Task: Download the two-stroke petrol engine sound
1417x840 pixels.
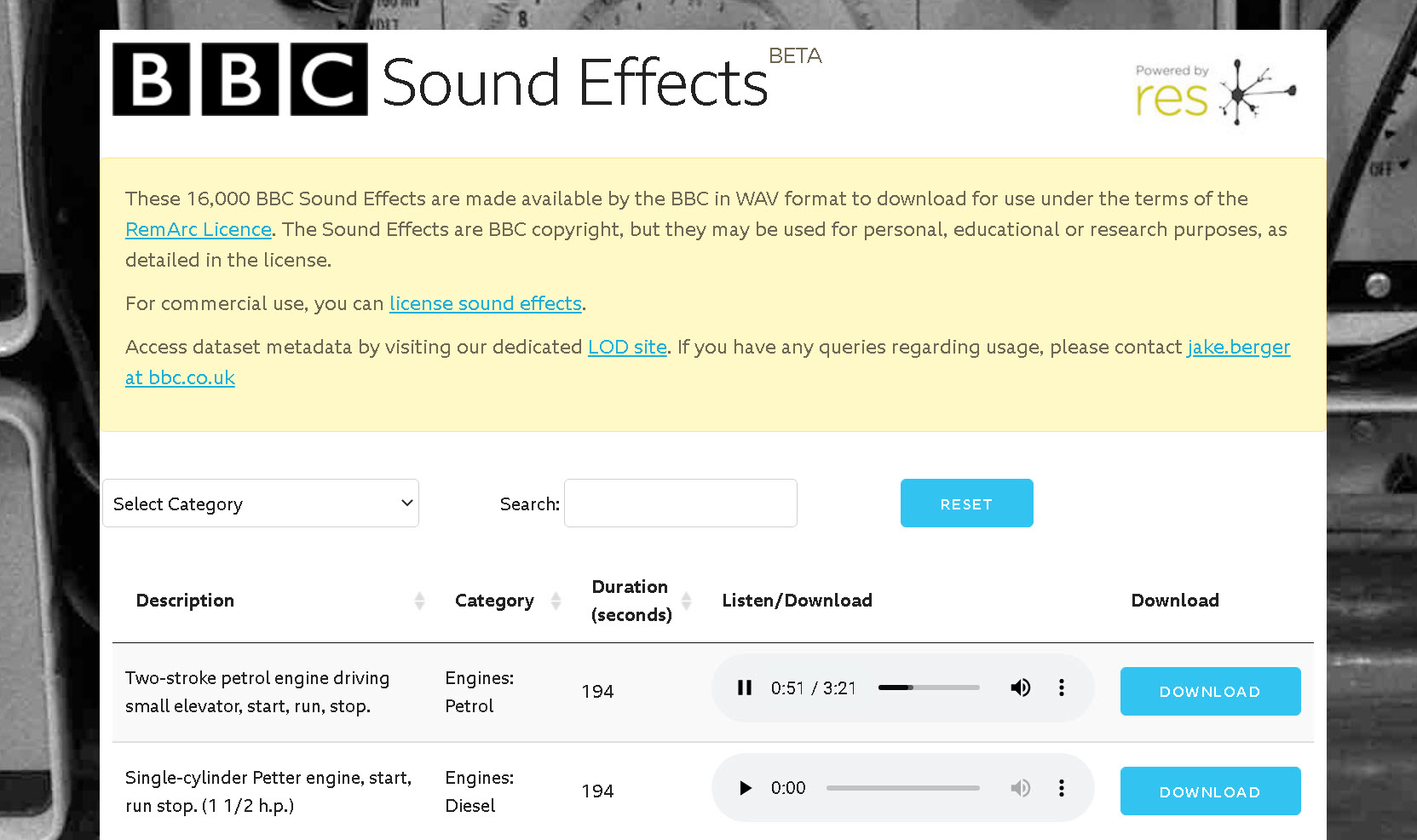Action: pos(1209,691)
